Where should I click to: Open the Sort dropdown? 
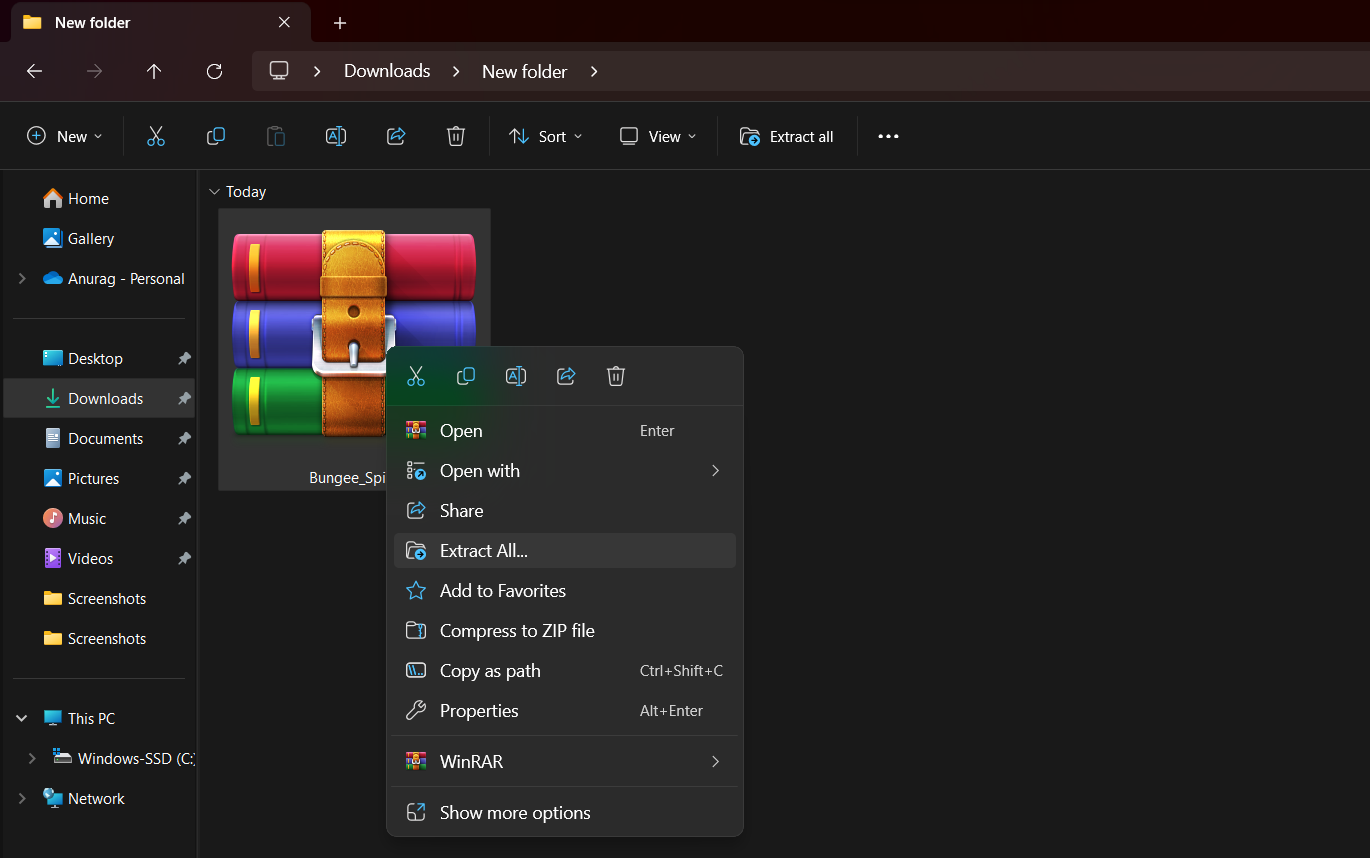pos(545,136)
